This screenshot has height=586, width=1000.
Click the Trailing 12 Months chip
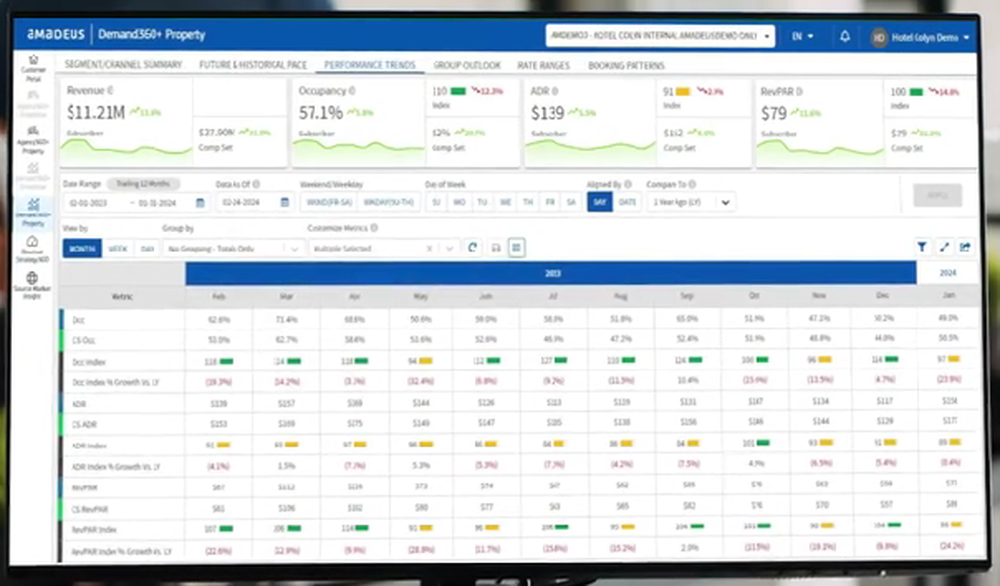pyautogui.click(x=143, y=184)
